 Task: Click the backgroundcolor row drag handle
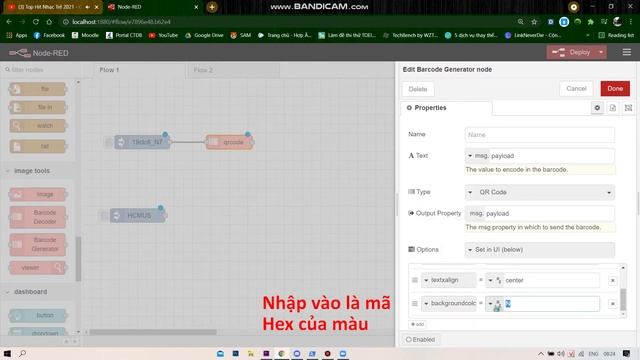(x=415, y=304)
